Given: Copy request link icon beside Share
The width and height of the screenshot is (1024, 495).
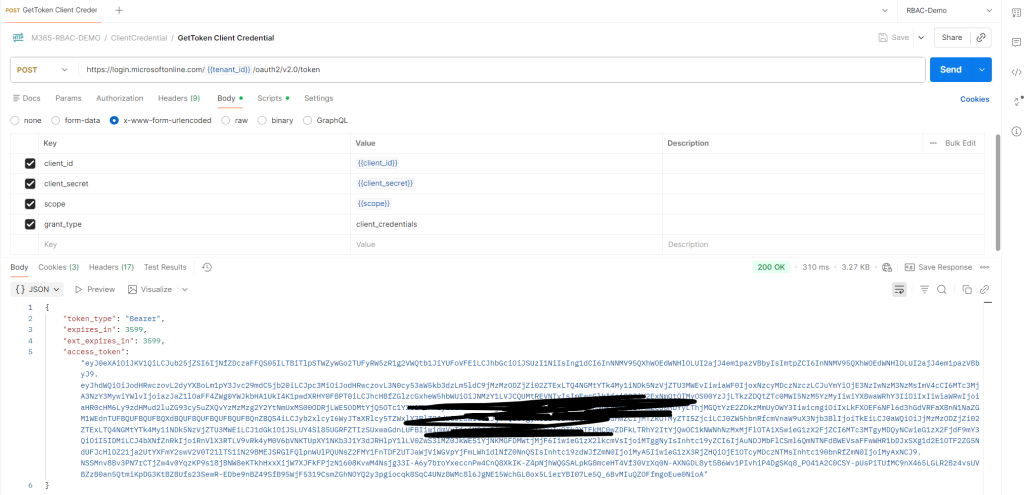Looking at the screenshot, I should [982, 37].
